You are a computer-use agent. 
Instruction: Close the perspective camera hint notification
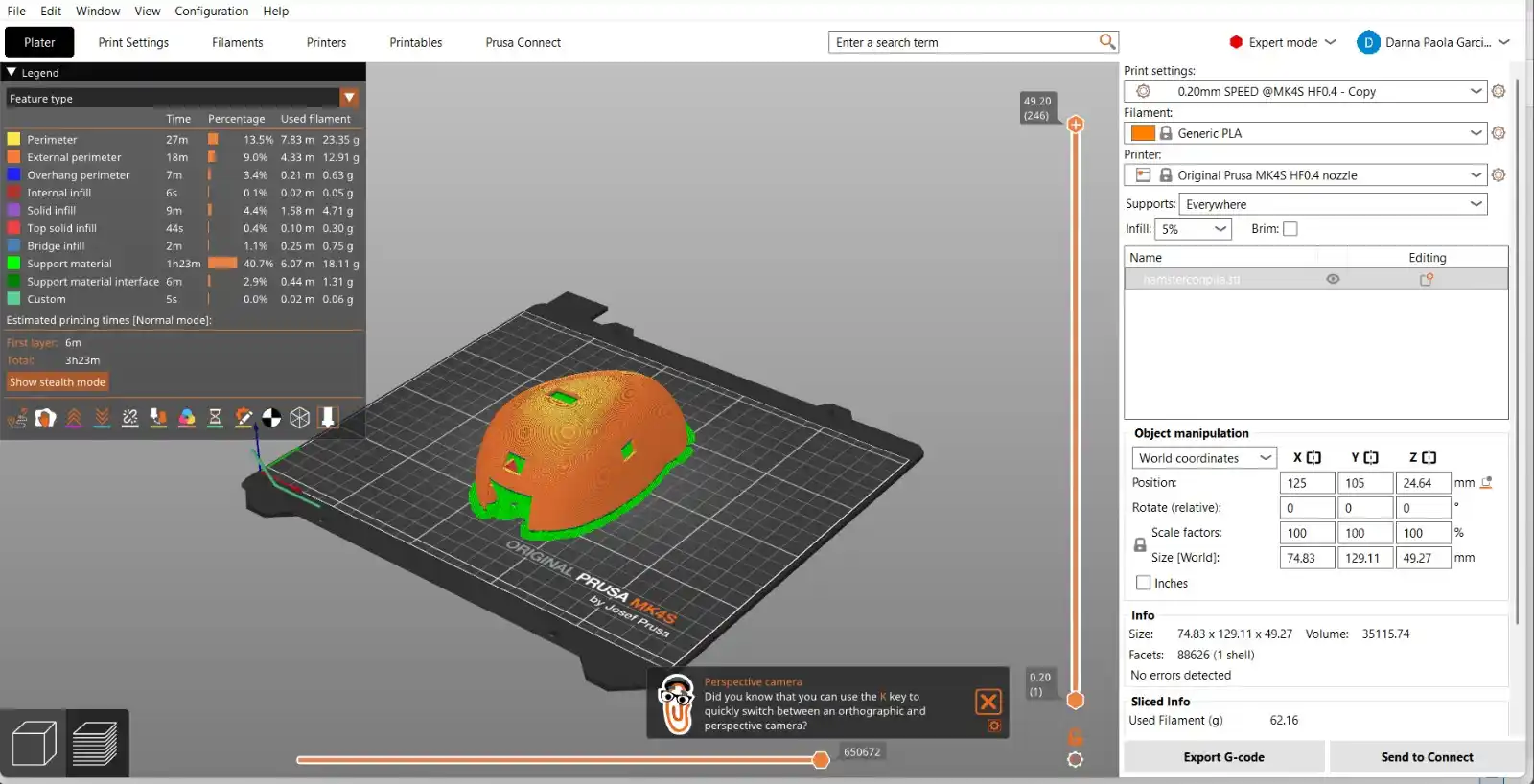point(988,702)
